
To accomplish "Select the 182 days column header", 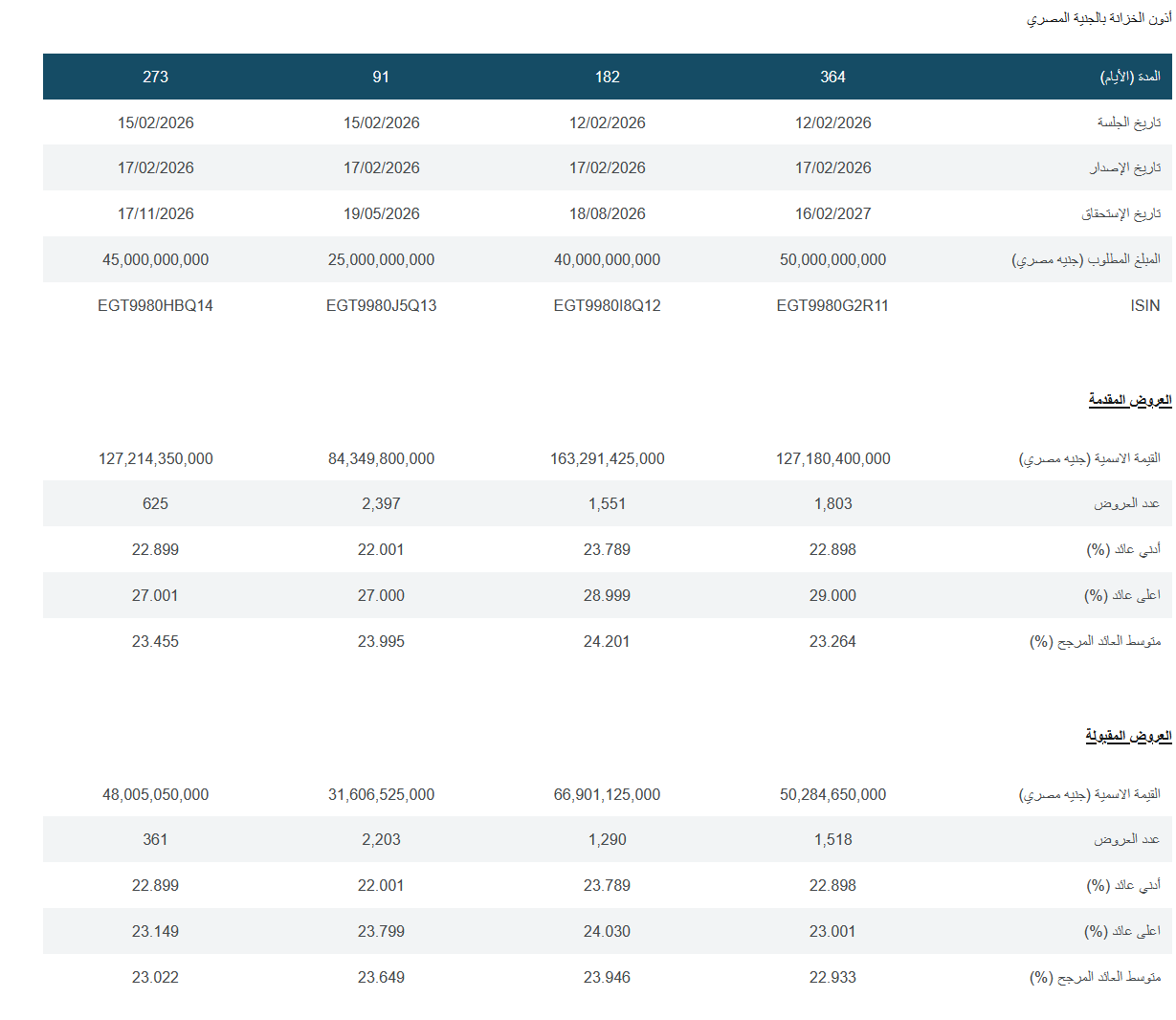I will (607, 77).
